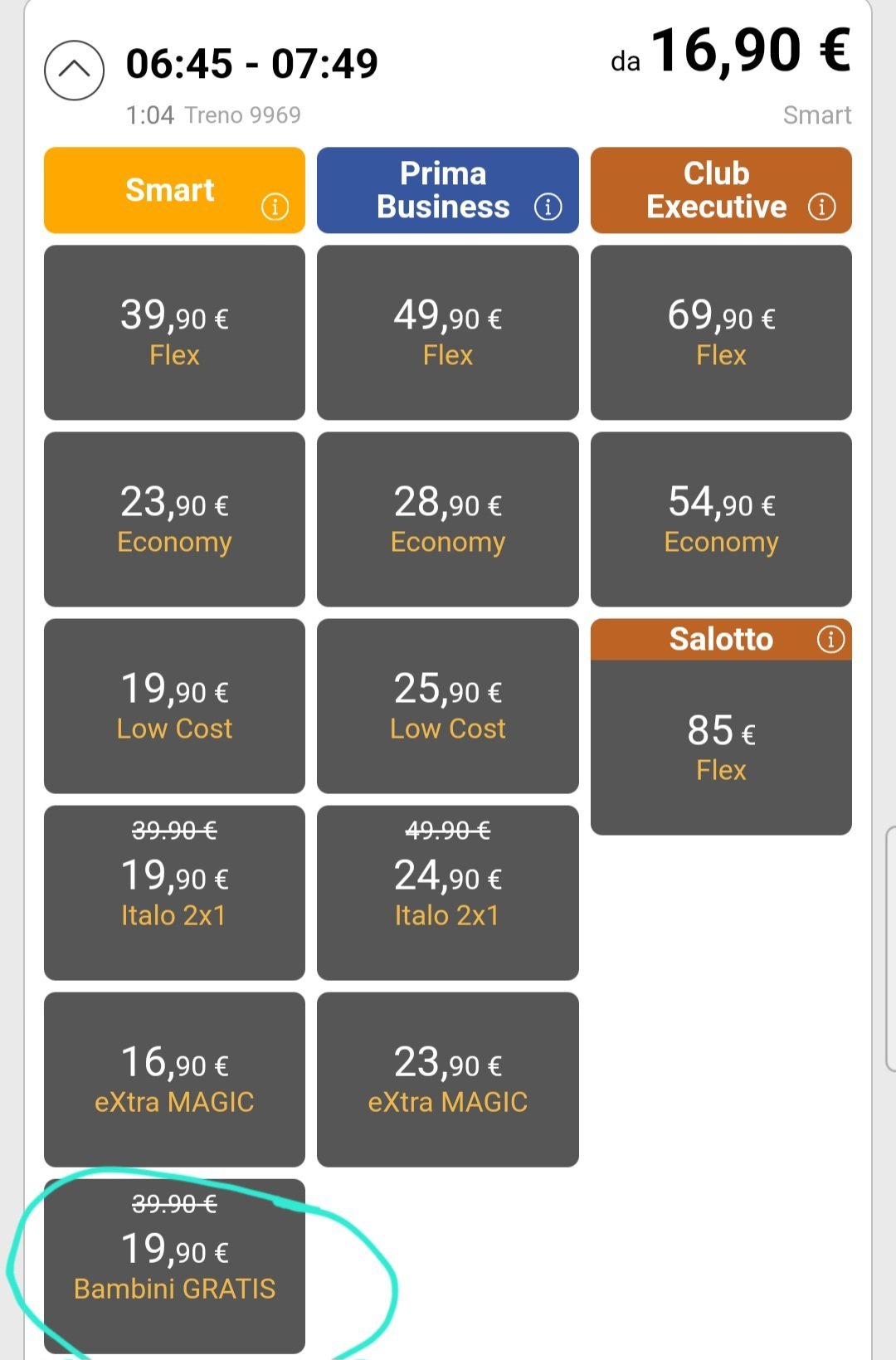Image resolution: width=896 pixels, height=1360 pixels.
Task: Open Smart class info icon
Action: (x=275, y=207)
